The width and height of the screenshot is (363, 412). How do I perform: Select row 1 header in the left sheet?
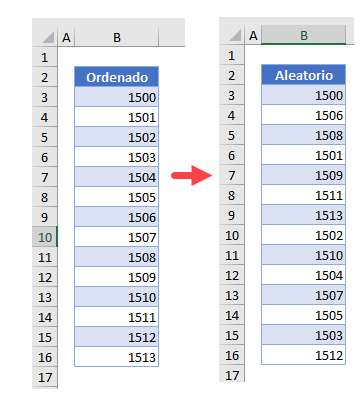pyautogui.click(x=45, y=57)
